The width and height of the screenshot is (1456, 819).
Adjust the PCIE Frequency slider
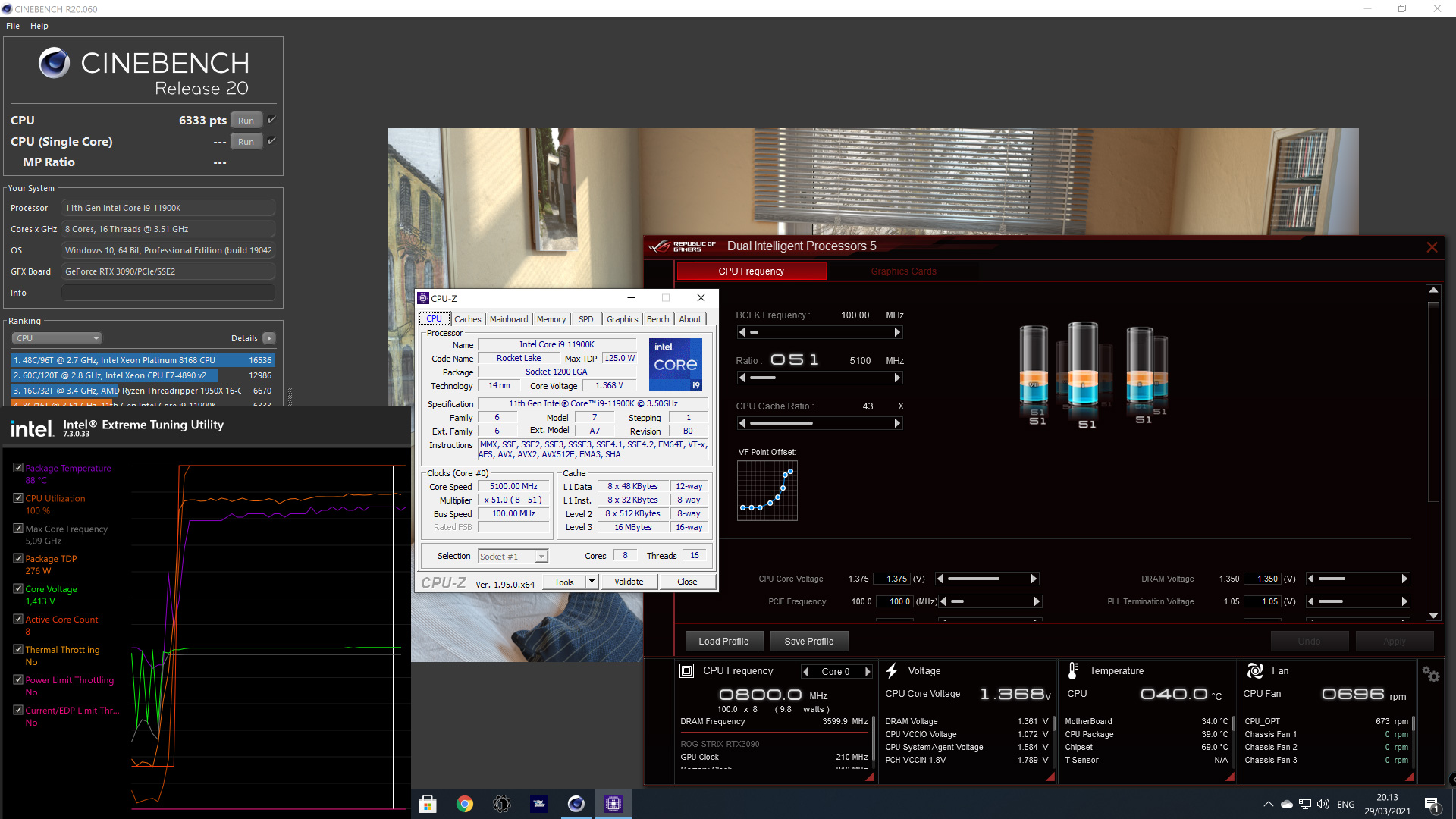click(991, 601)
